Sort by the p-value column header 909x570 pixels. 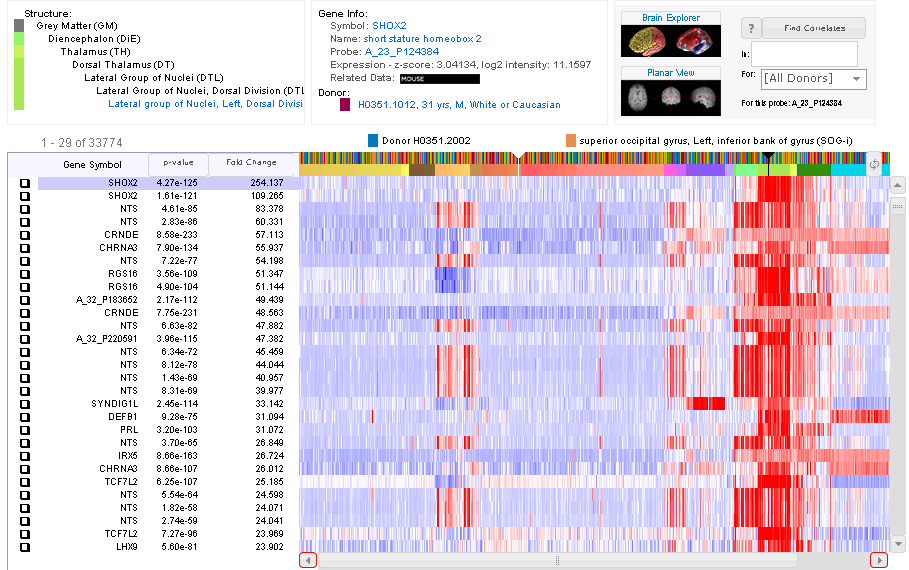point(177,163)
